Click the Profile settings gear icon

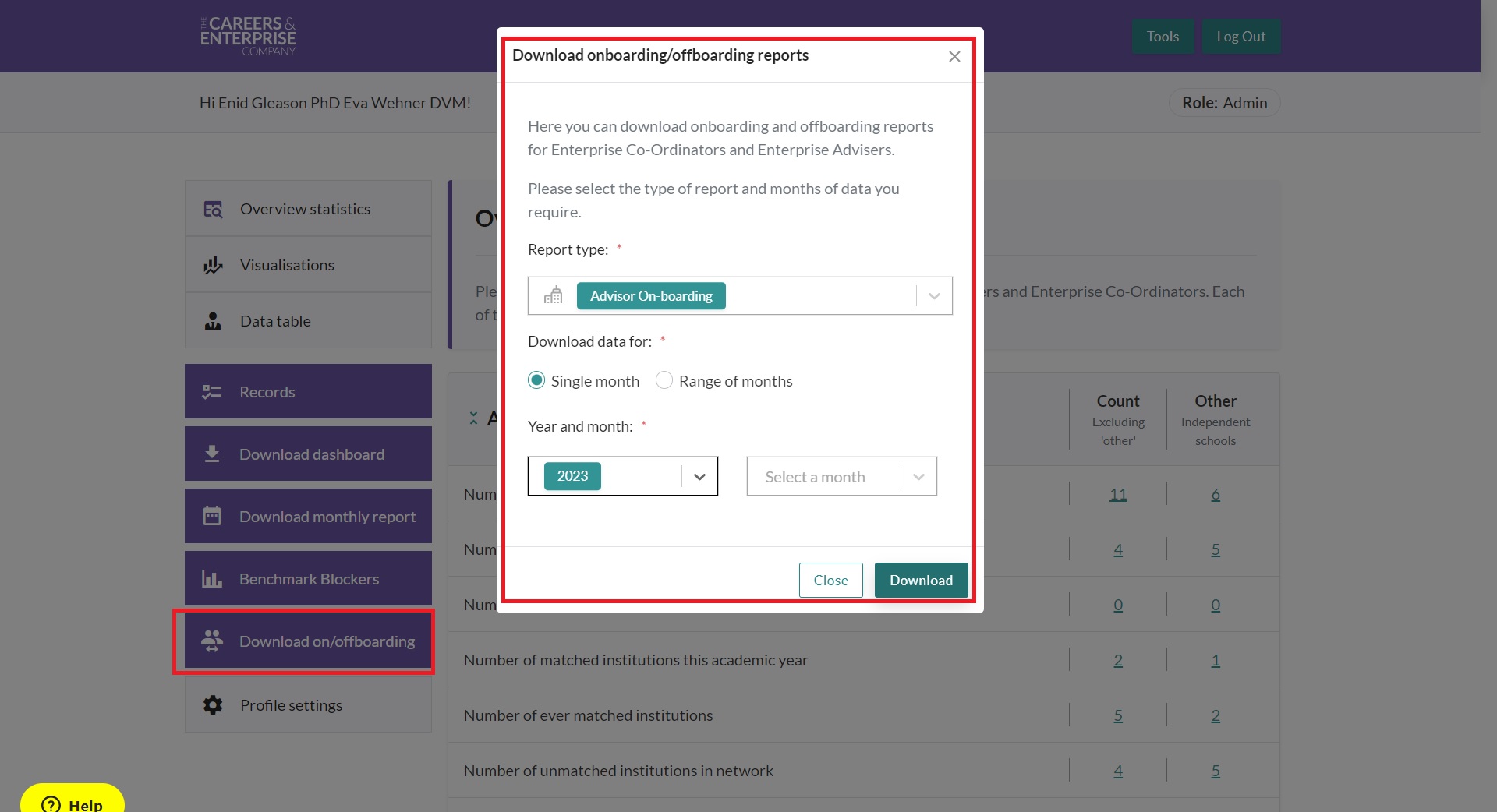coord(213,705)
